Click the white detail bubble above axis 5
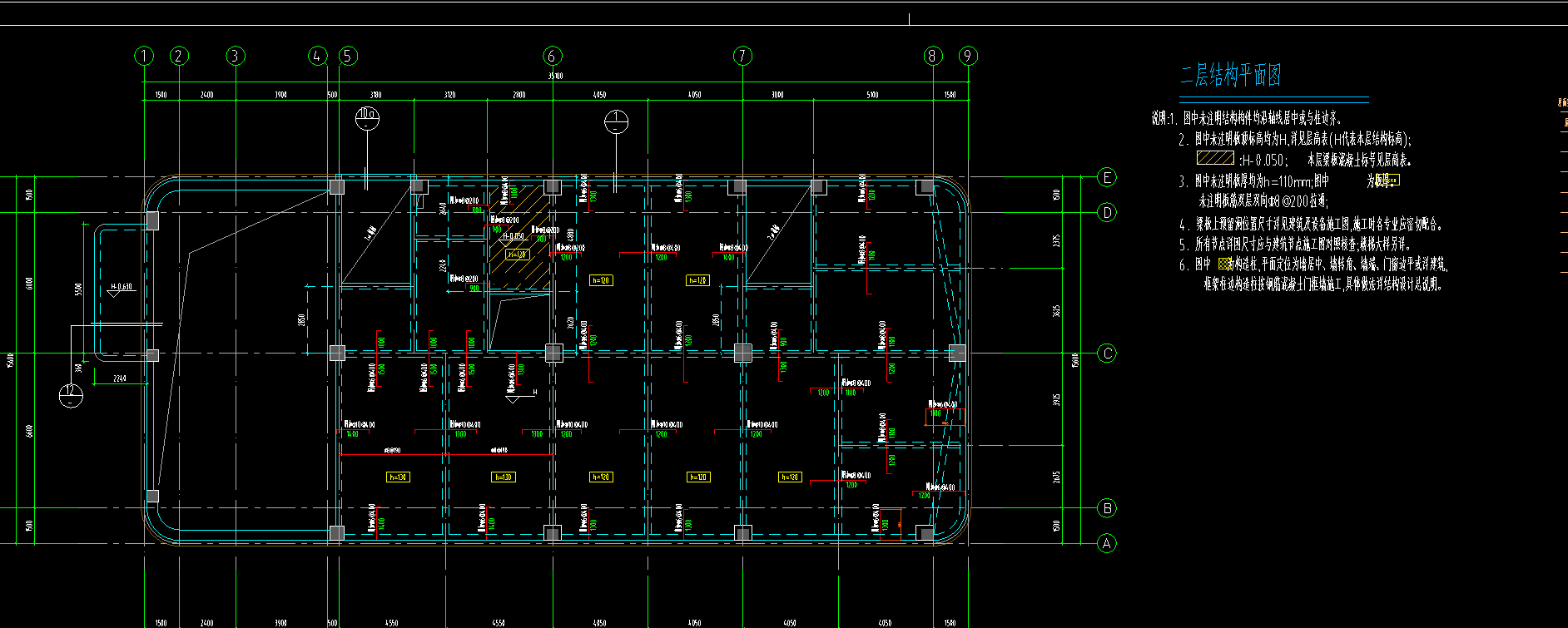 367,118
